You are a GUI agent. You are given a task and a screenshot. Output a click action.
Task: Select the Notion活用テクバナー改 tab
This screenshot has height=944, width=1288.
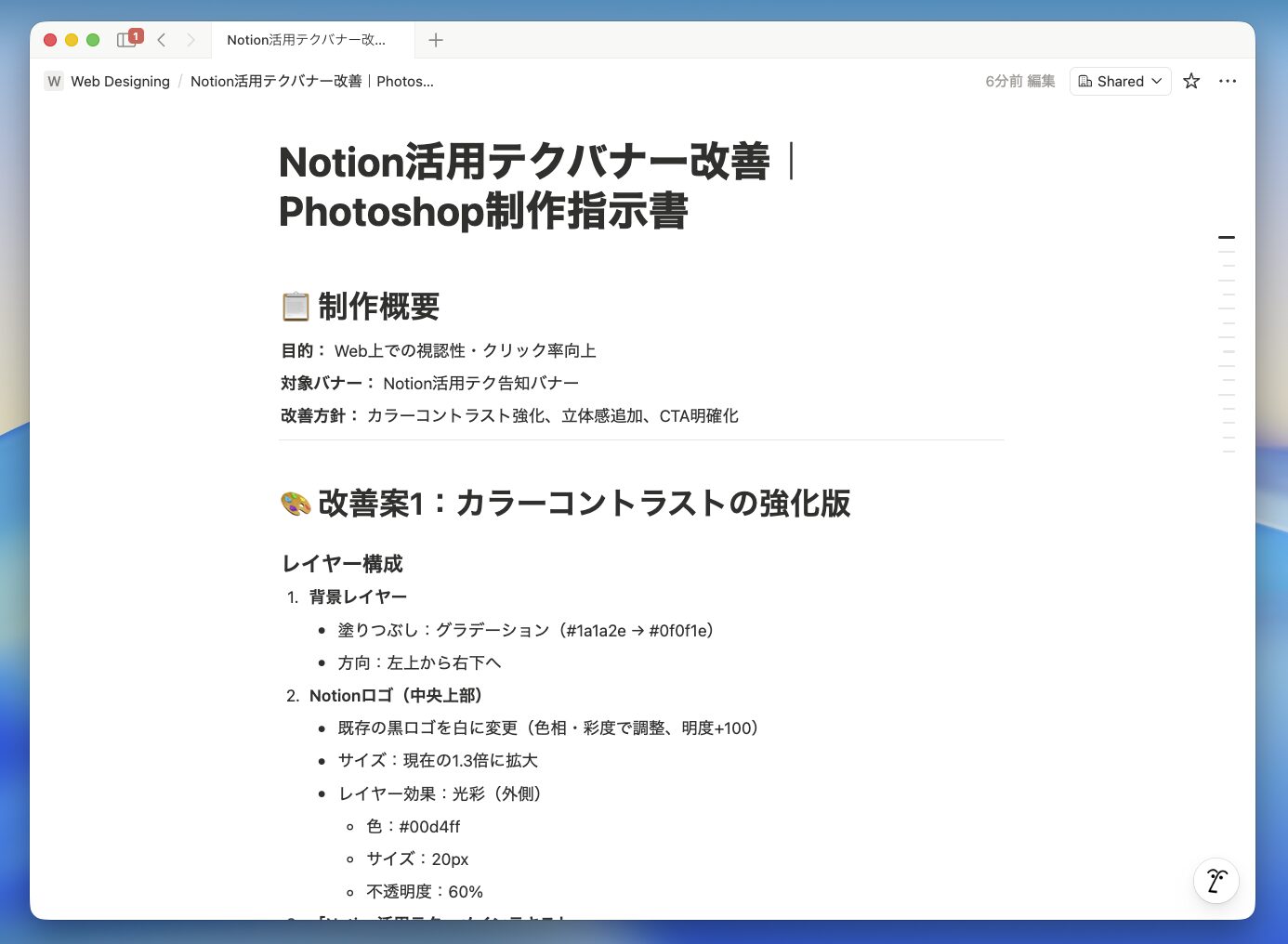click(306, 39)
